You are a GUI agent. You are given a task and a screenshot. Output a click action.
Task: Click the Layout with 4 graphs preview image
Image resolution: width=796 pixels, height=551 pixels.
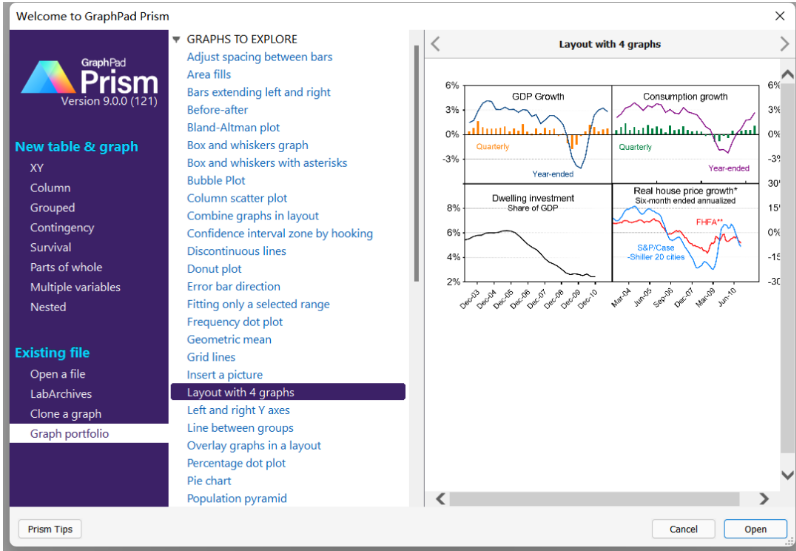[612, 196]
